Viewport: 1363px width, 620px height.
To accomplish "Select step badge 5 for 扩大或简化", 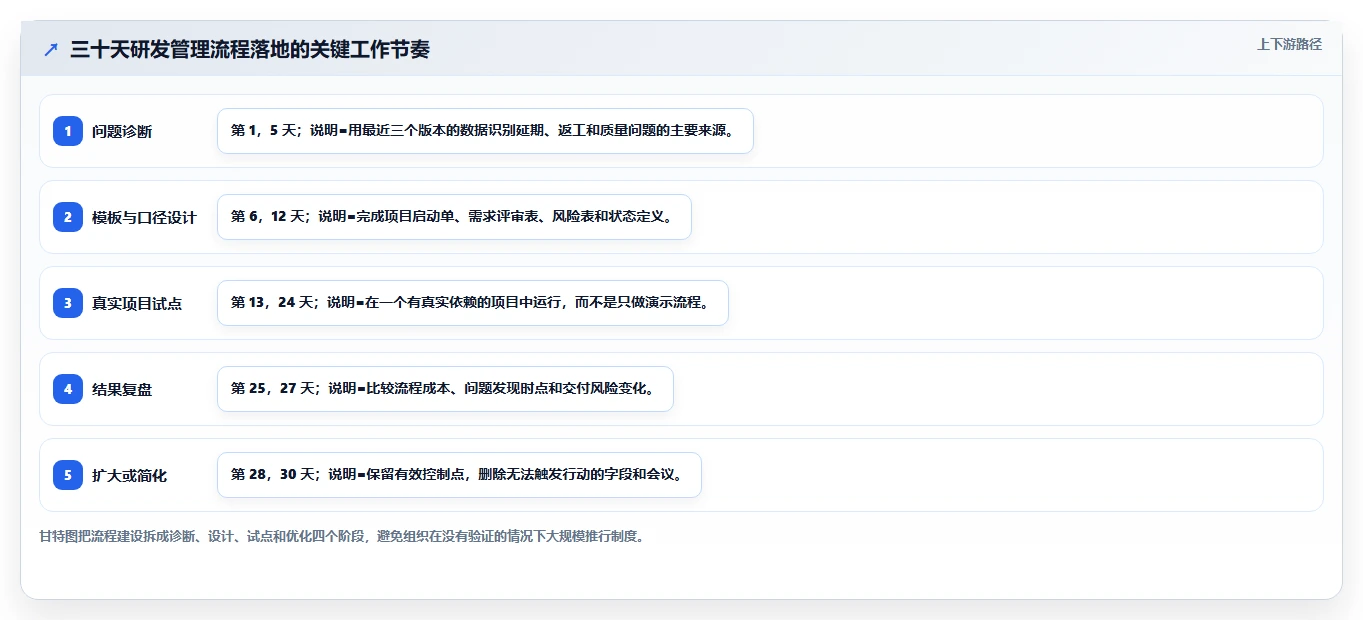I will [x=68, y=475].
